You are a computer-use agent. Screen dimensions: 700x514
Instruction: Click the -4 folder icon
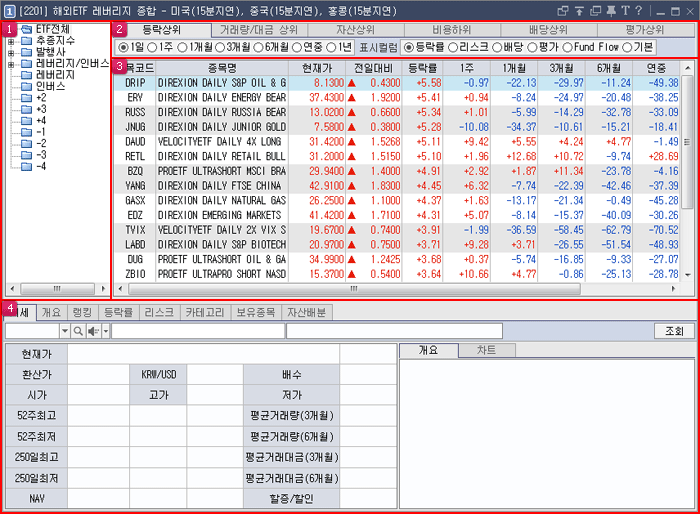[26, 167]
